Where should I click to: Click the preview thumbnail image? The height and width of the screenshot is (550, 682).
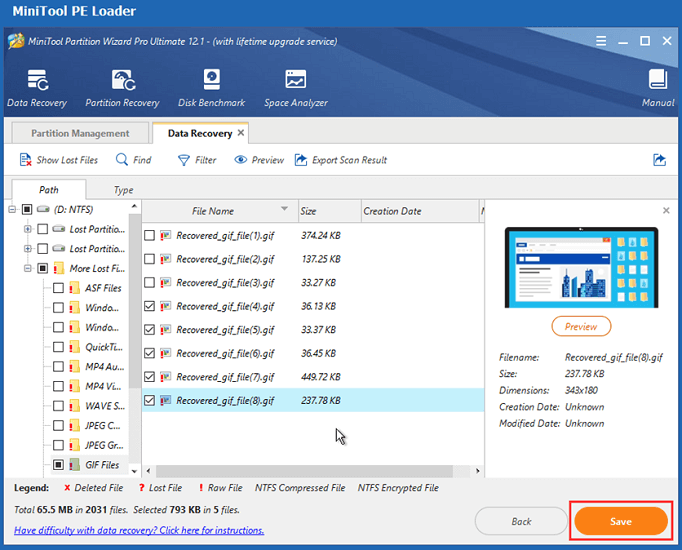581,267
